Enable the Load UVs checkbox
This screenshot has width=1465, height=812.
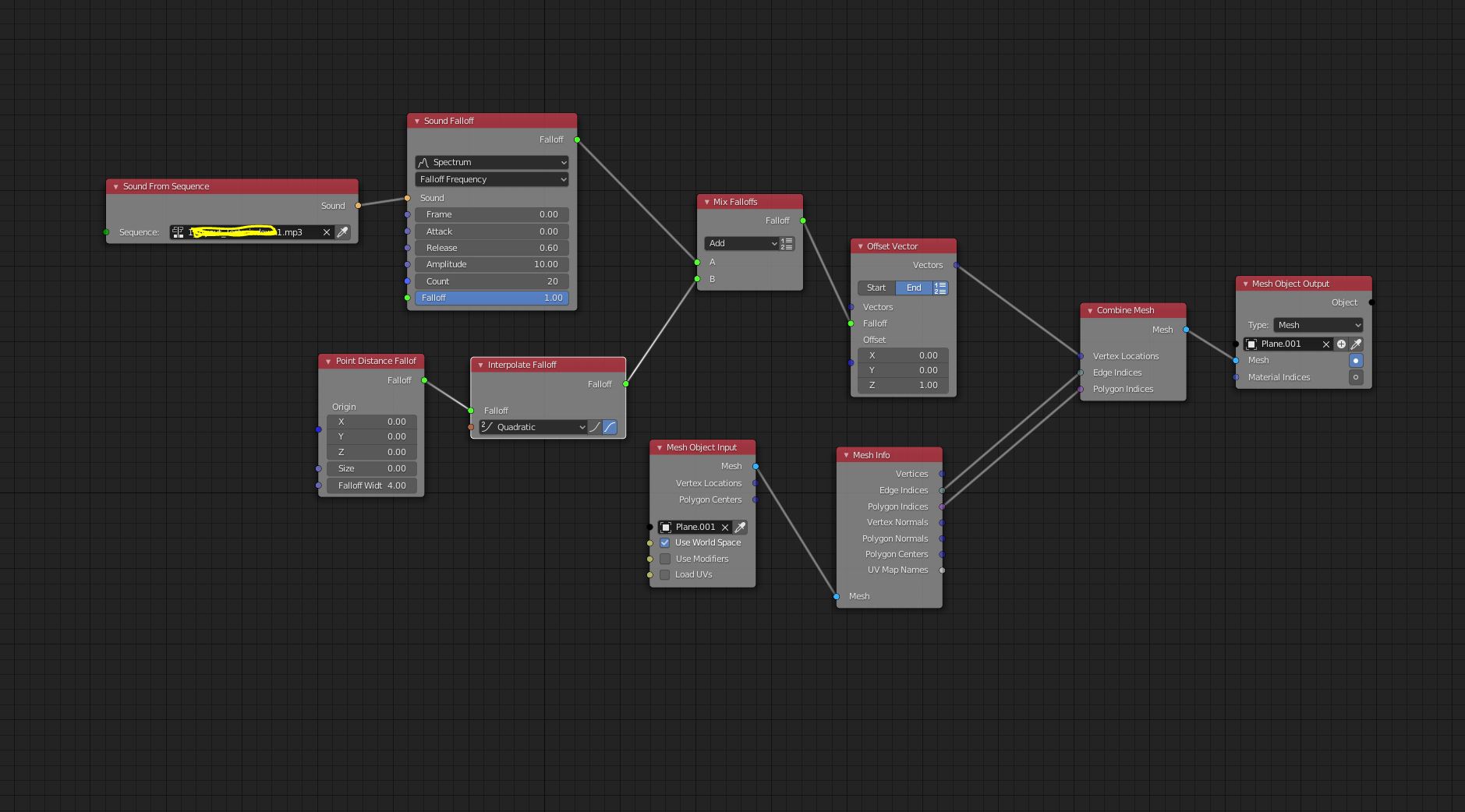(665, 574)
